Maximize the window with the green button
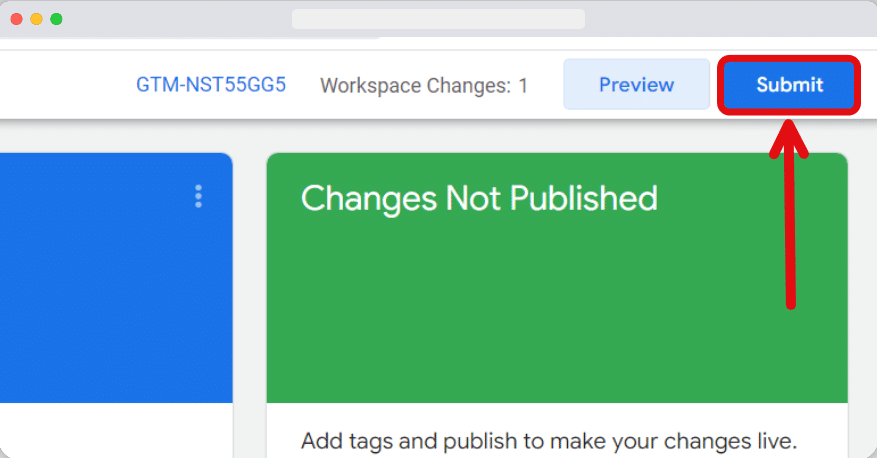The width and height of the screenshot is (877, 458). click(x=56, y=19)
